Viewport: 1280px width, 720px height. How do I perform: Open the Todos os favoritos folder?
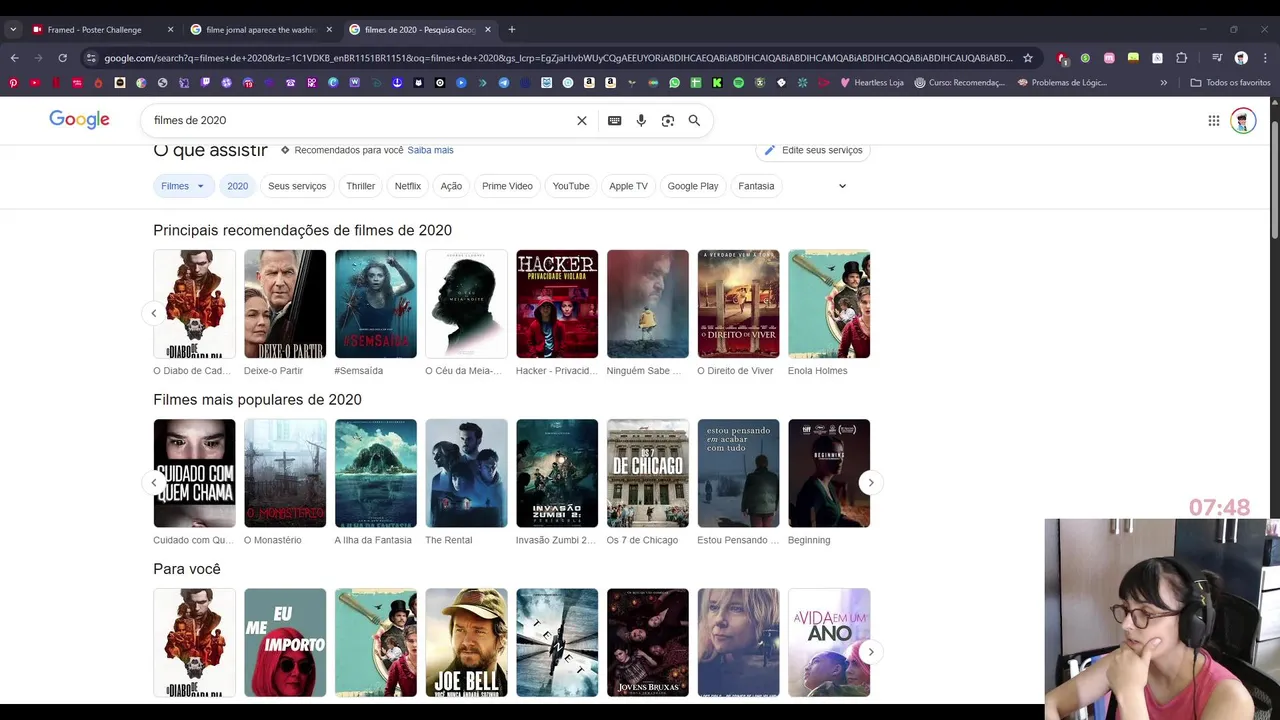tap(1230, 83)
